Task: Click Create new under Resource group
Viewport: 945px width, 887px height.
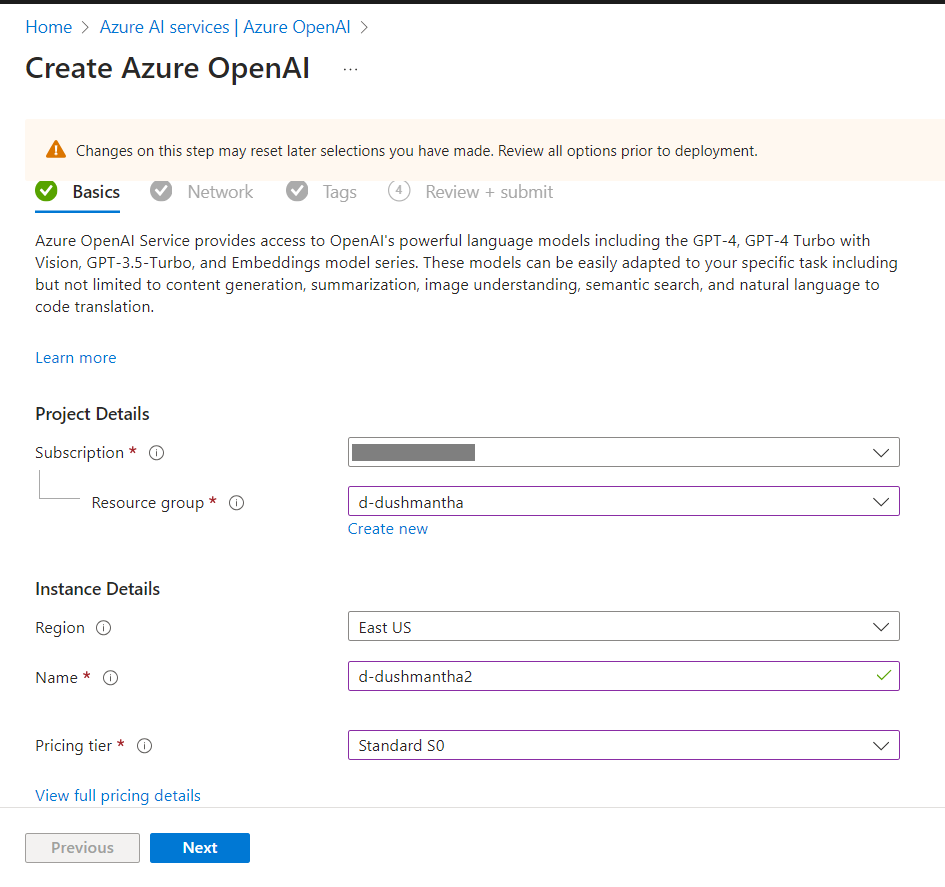Action: 388,528
